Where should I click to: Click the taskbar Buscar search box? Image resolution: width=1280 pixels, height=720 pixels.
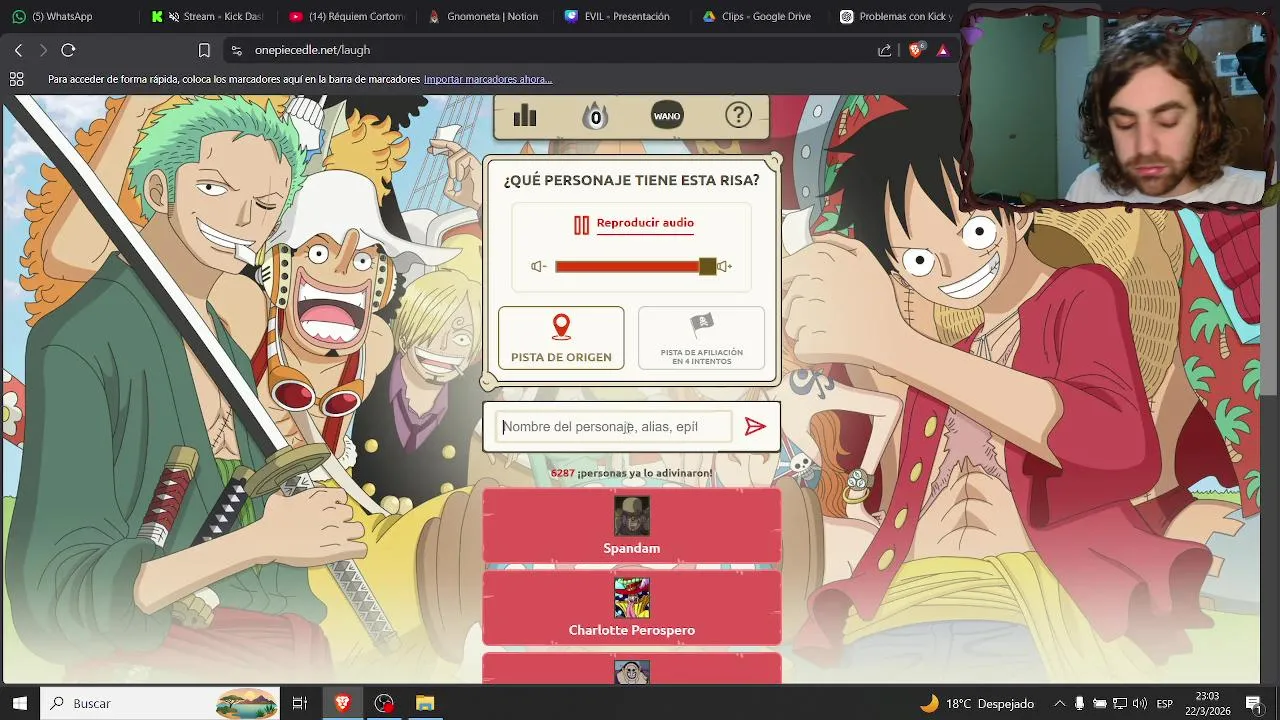160,703
